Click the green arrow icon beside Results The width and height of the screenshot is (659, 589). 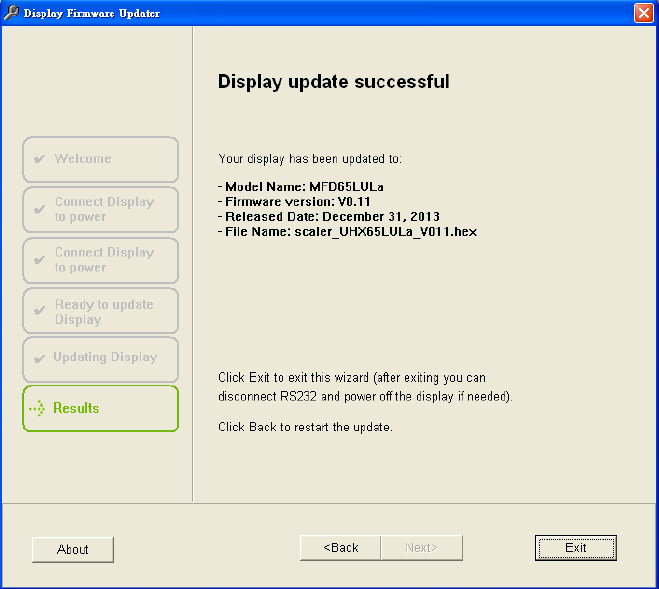(38, 408)
